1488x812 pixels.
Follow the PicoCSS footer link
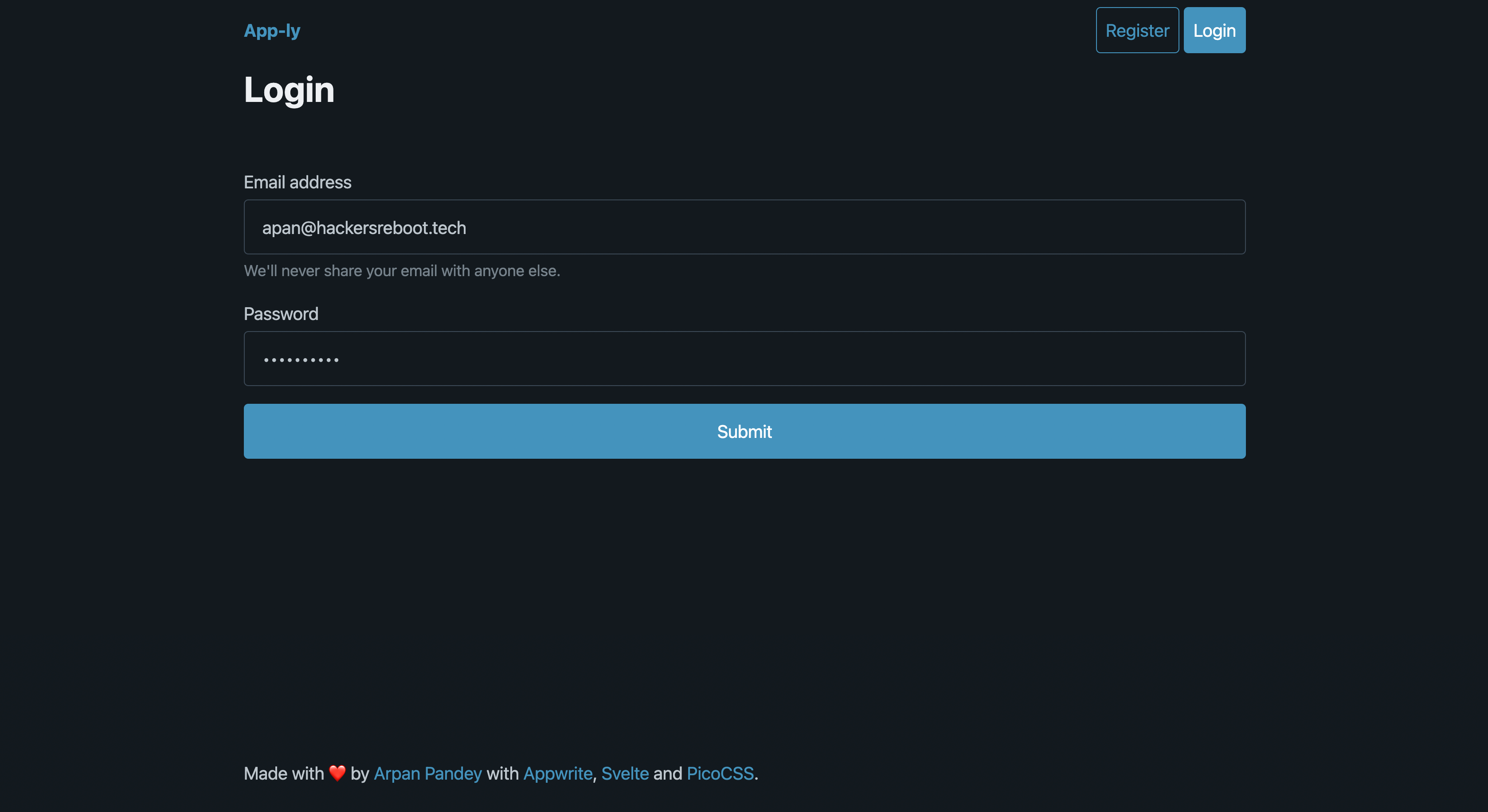point(720,773)
